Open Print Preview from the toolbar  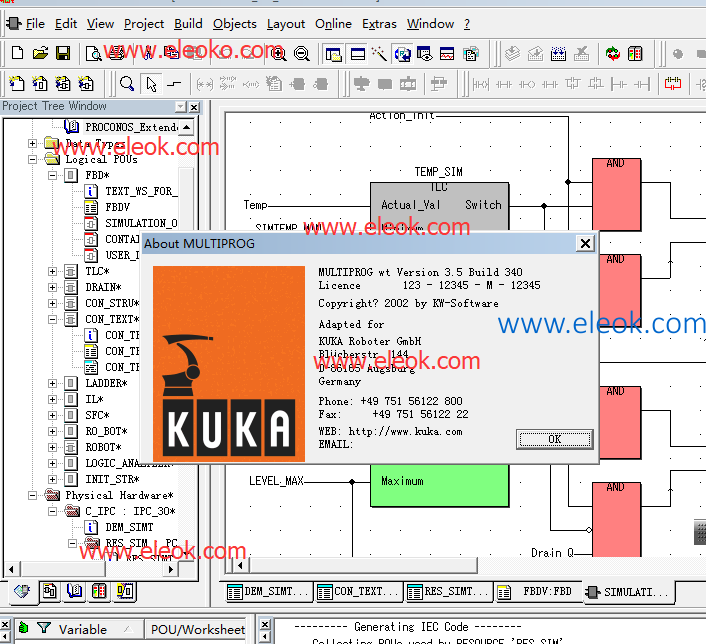coord(93,54)
